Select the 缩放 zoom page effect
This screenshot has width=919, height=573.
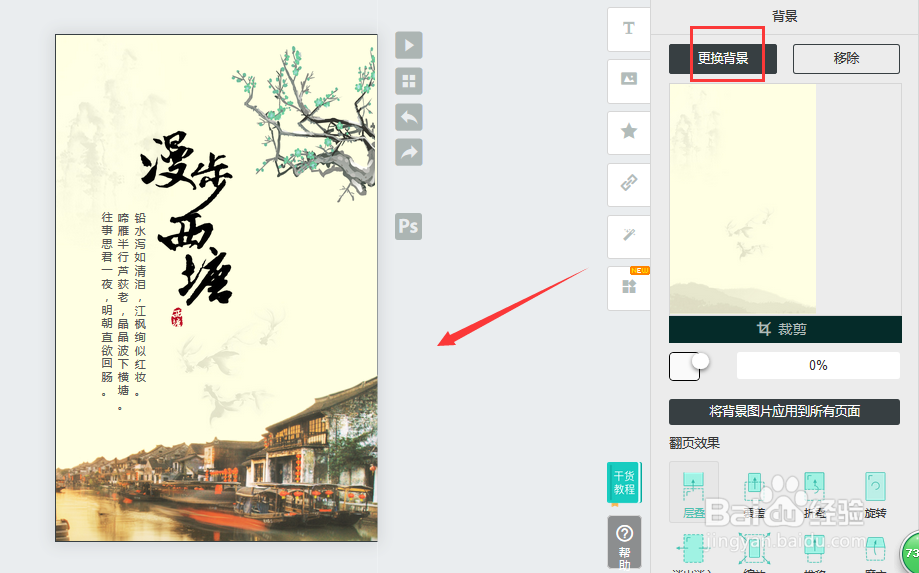coord(754,552)
